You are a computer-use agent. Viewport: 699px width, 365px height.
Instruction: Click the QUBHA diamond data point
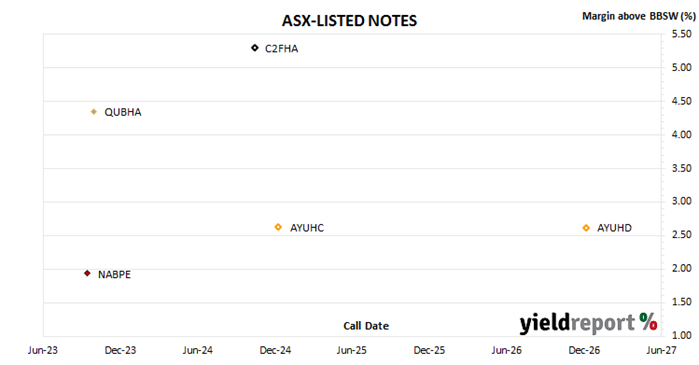pos(94,112)
